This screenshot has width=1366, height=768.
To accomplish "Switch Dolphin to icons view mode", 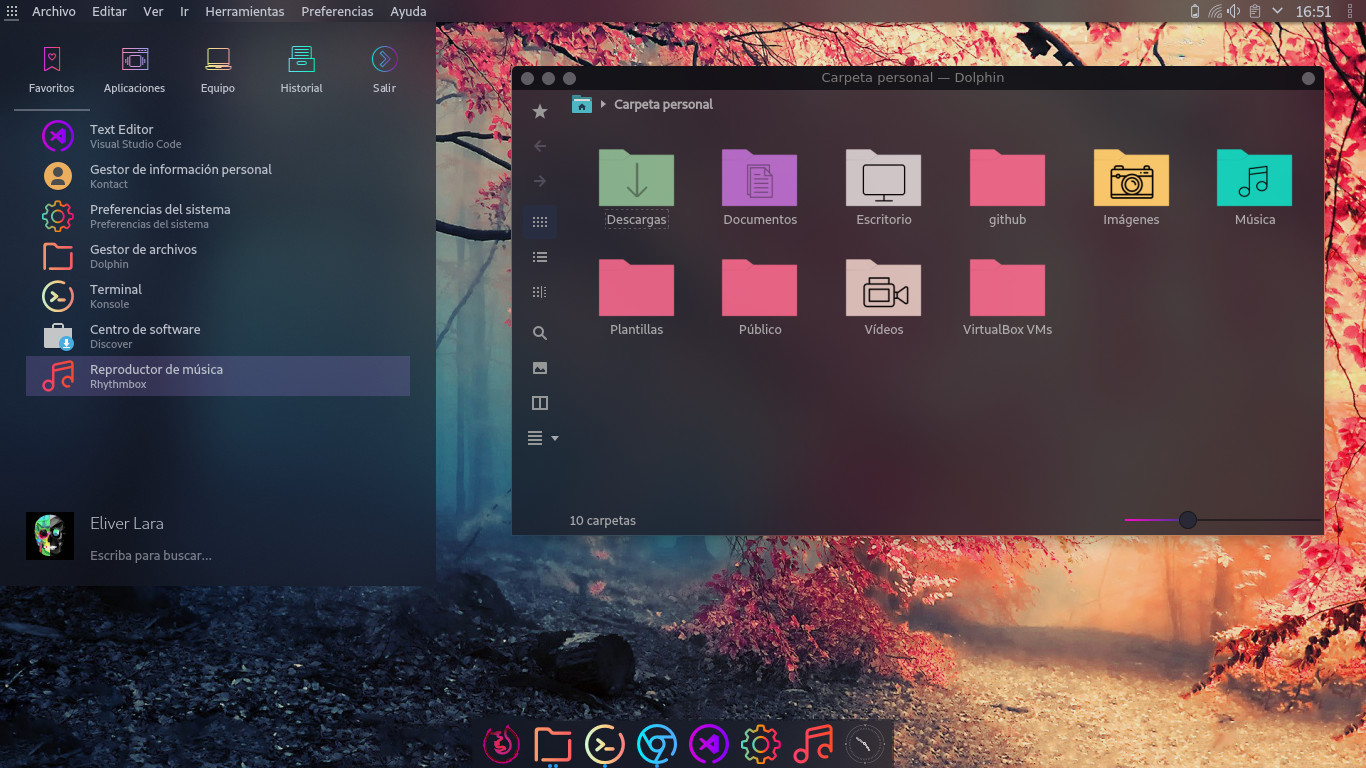I will [x=540, y=222].
